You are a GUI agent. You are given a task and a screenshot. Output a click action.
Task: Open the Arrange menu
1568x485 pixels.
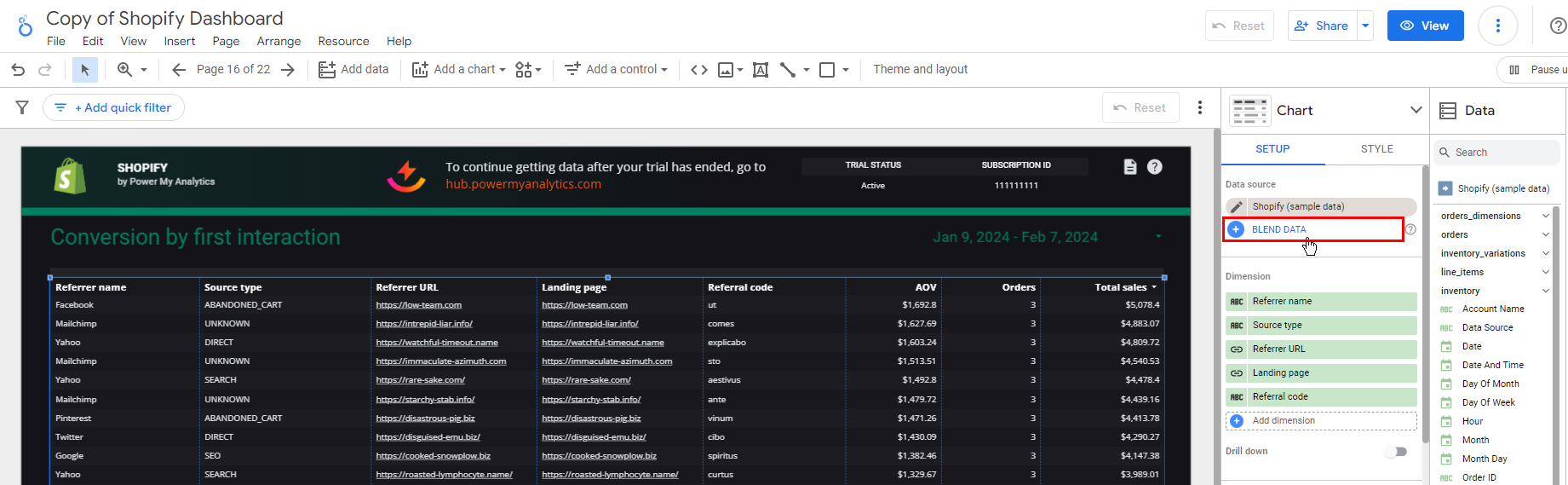coord(279,41)
